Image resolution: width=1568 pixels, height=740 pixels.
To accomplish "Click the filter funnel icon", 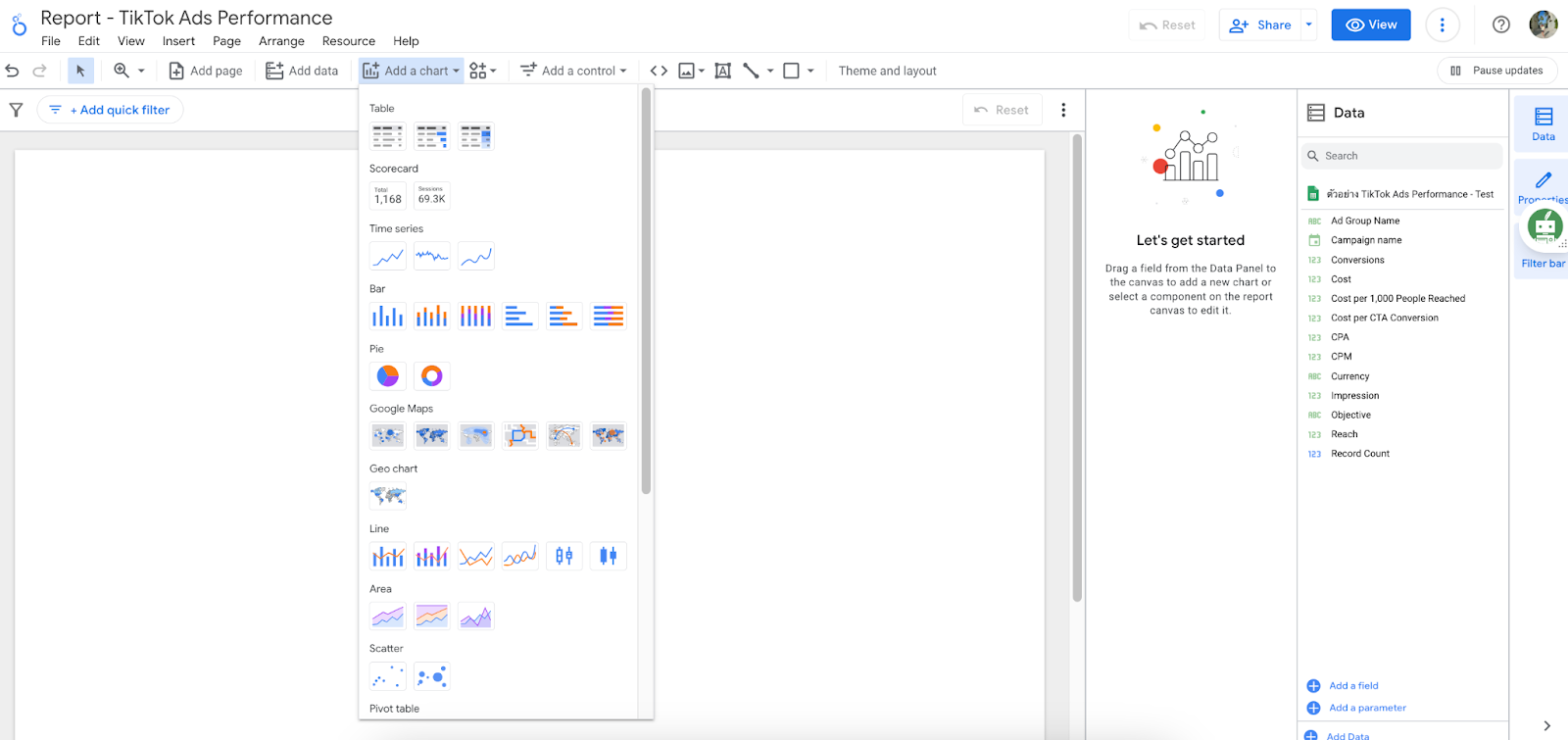I will point(16,110).
